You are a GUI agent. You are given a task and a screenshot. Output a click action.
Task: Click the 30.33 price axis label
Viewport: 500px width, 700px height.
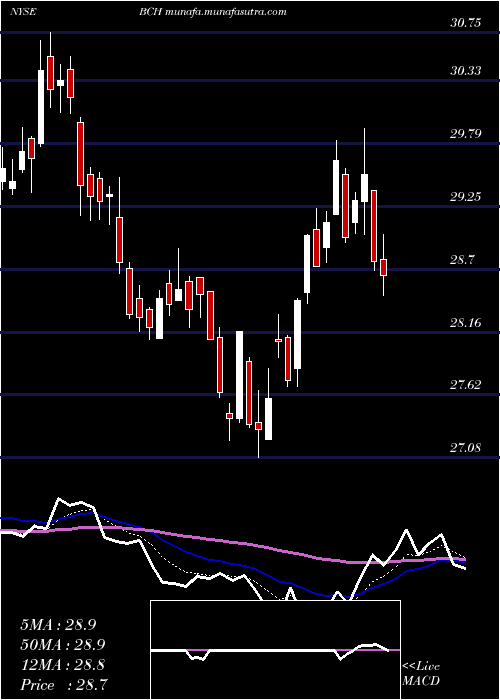point(466,71)
